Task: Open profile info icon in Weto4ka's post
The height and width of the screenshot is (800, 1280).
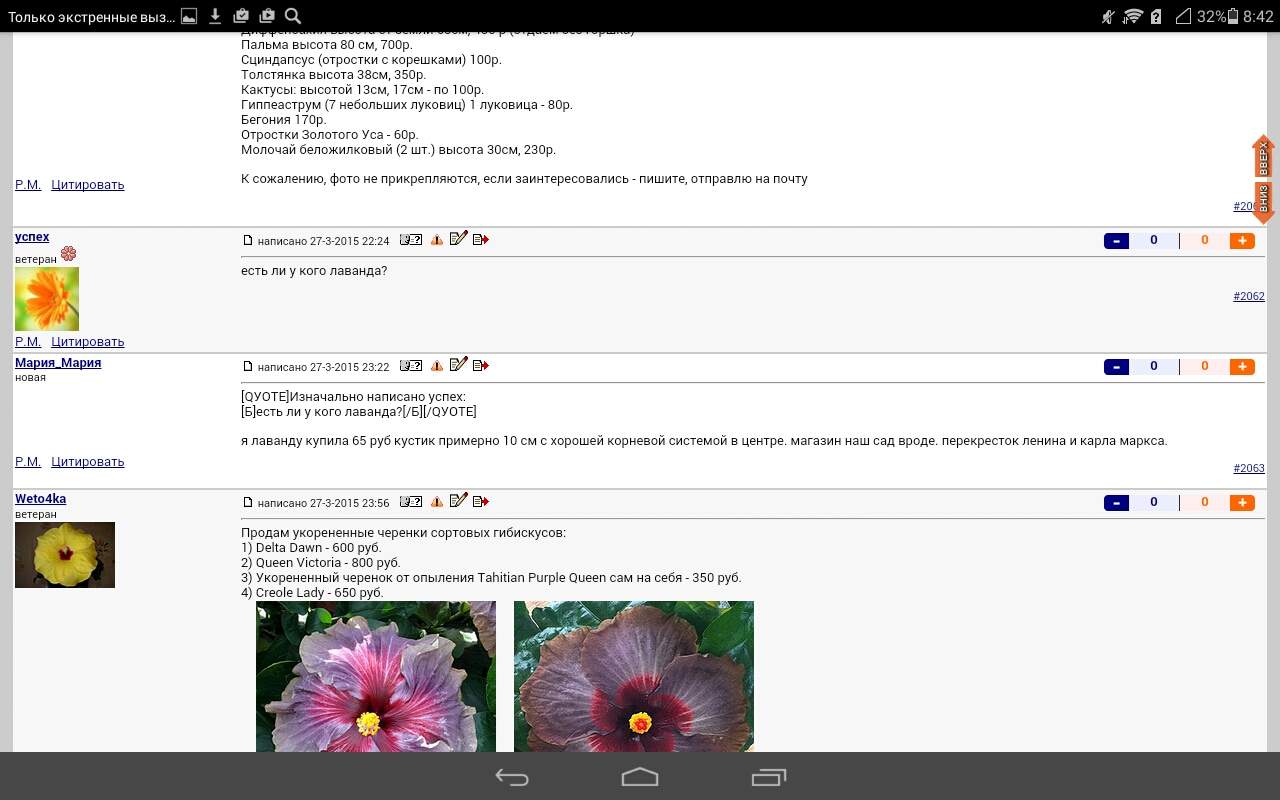Action: 410,502
